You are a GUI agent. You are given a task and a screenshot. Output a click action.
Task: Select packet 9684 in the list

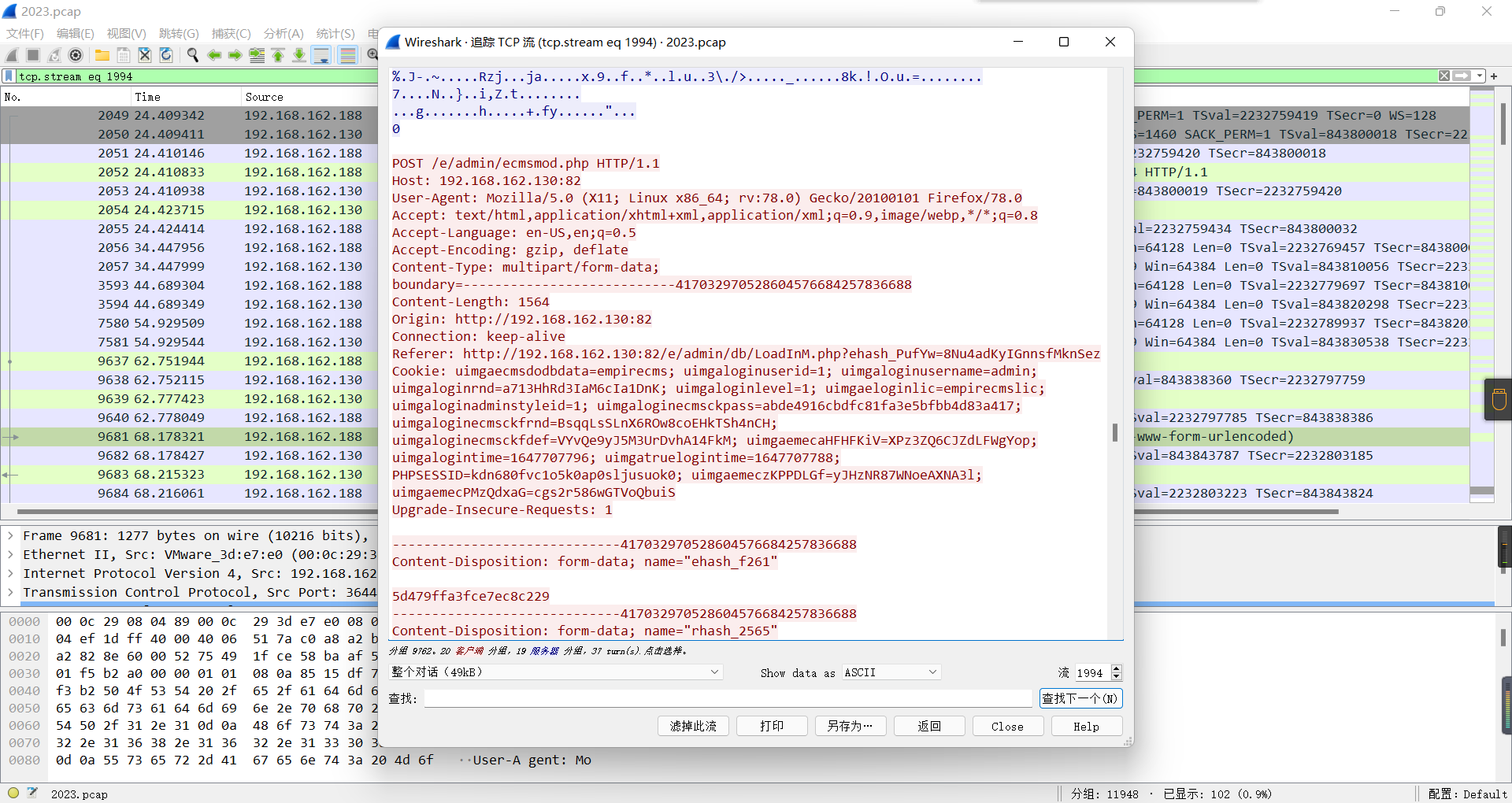pyautogui.click(x=189, y=494)
